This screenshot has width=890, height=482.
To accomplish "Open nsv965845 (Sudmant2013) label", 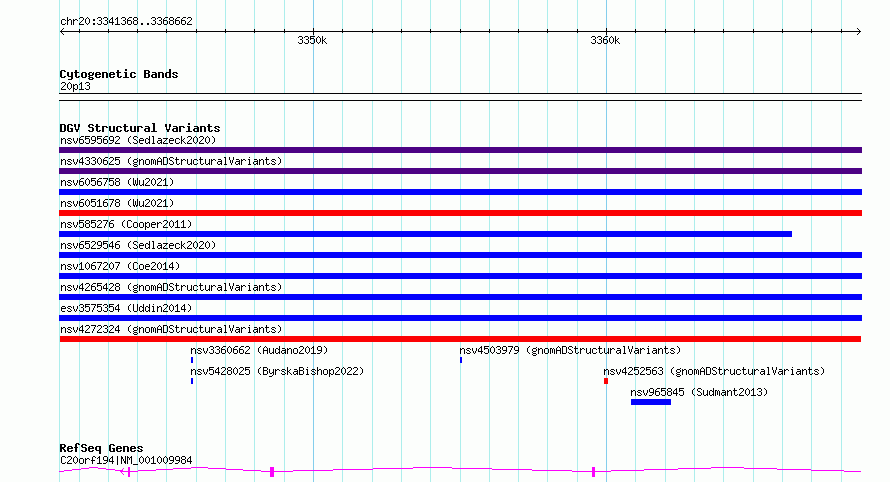I will click(x=699, y=392).
